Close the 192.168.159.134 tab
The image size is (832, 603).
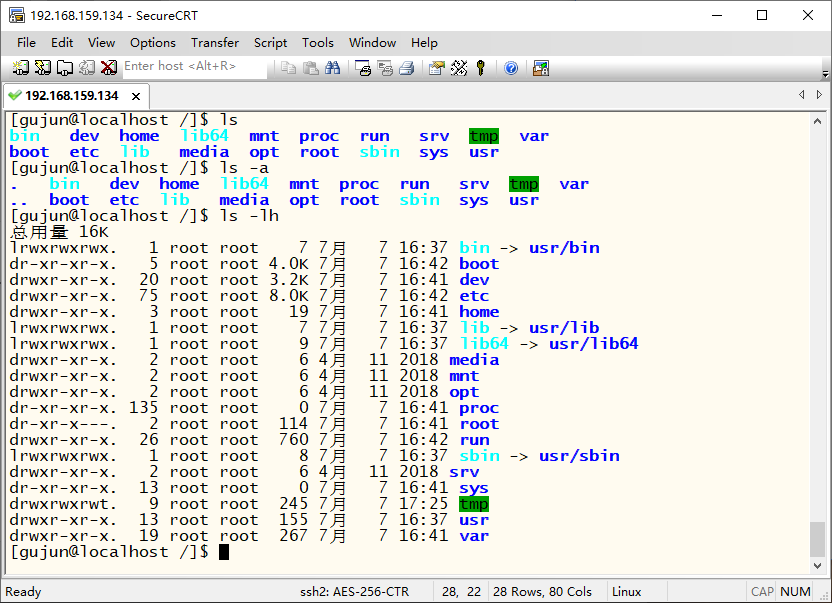point(135,96)
